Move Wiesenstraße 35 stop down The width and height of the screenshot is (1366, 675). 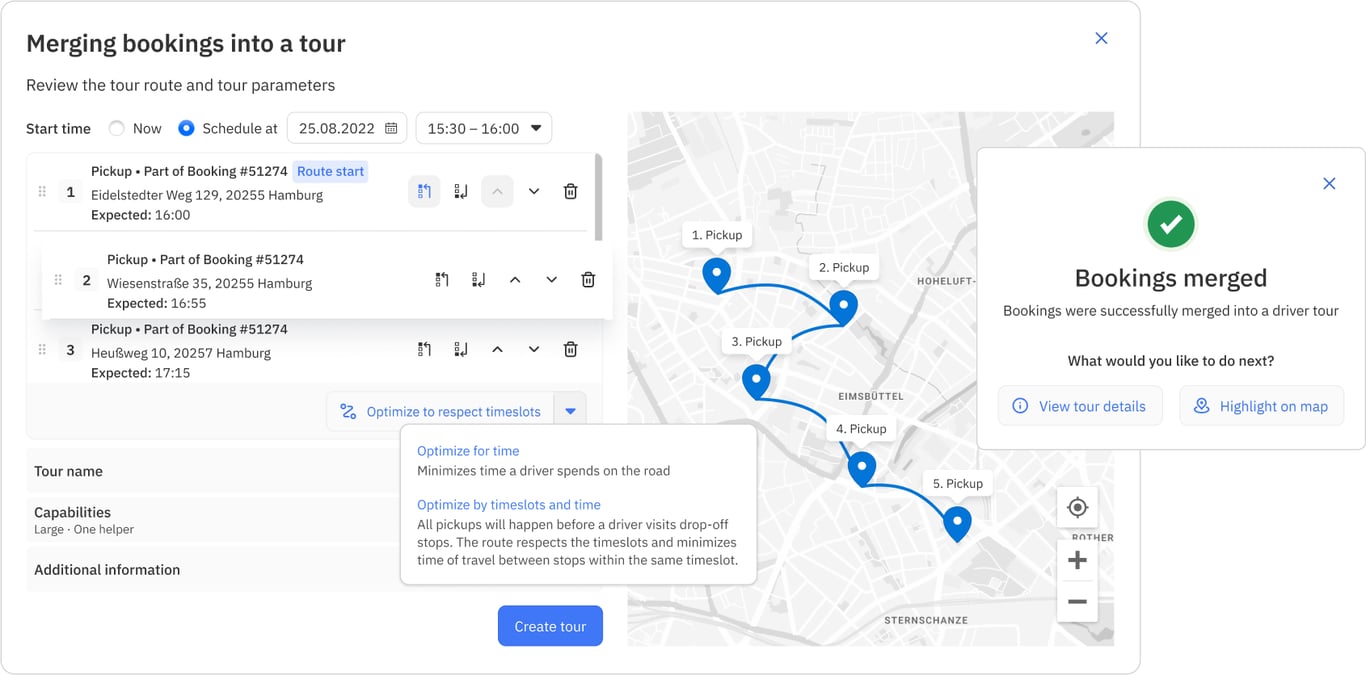pos(552,280)
